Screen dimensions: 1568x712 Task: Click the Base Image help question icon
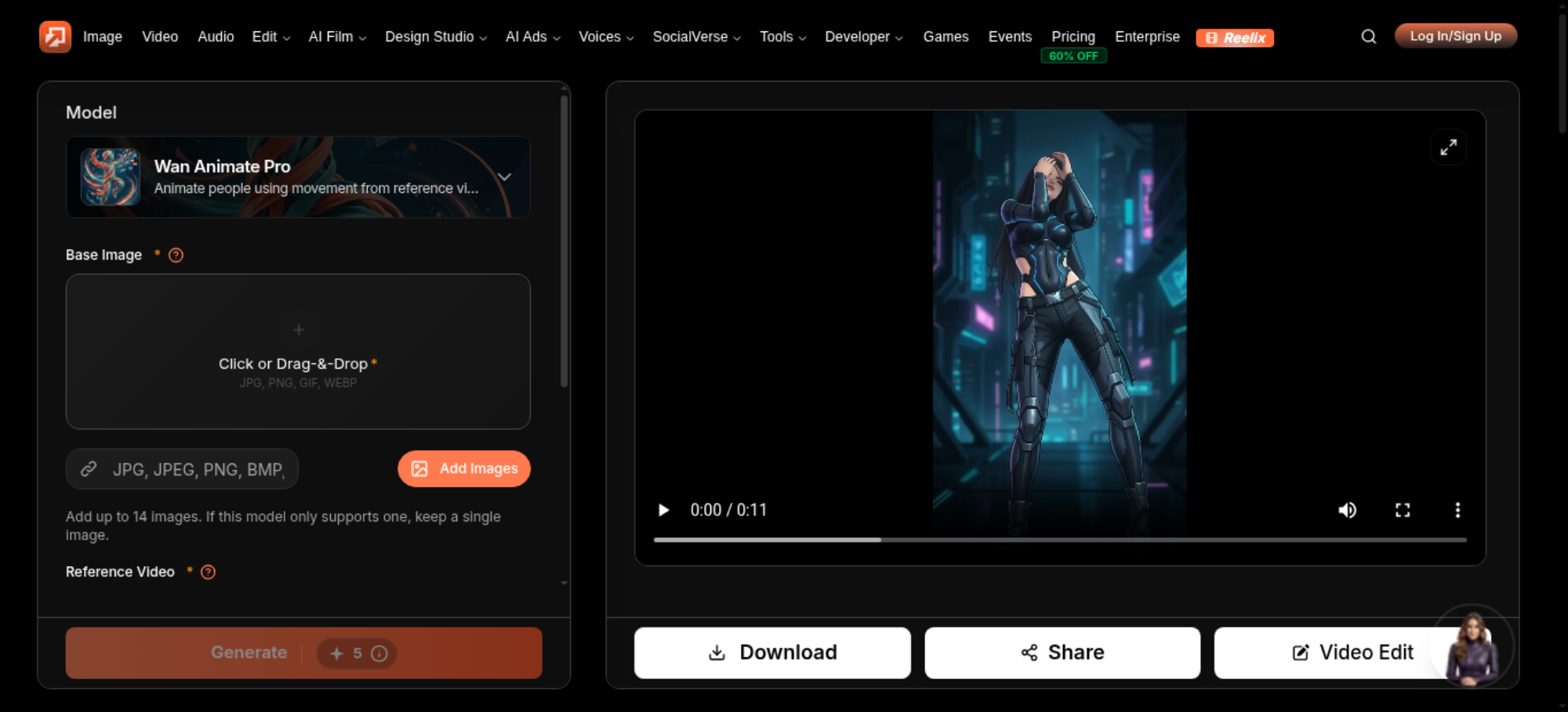pyautogui.click(x=176, y=255)
